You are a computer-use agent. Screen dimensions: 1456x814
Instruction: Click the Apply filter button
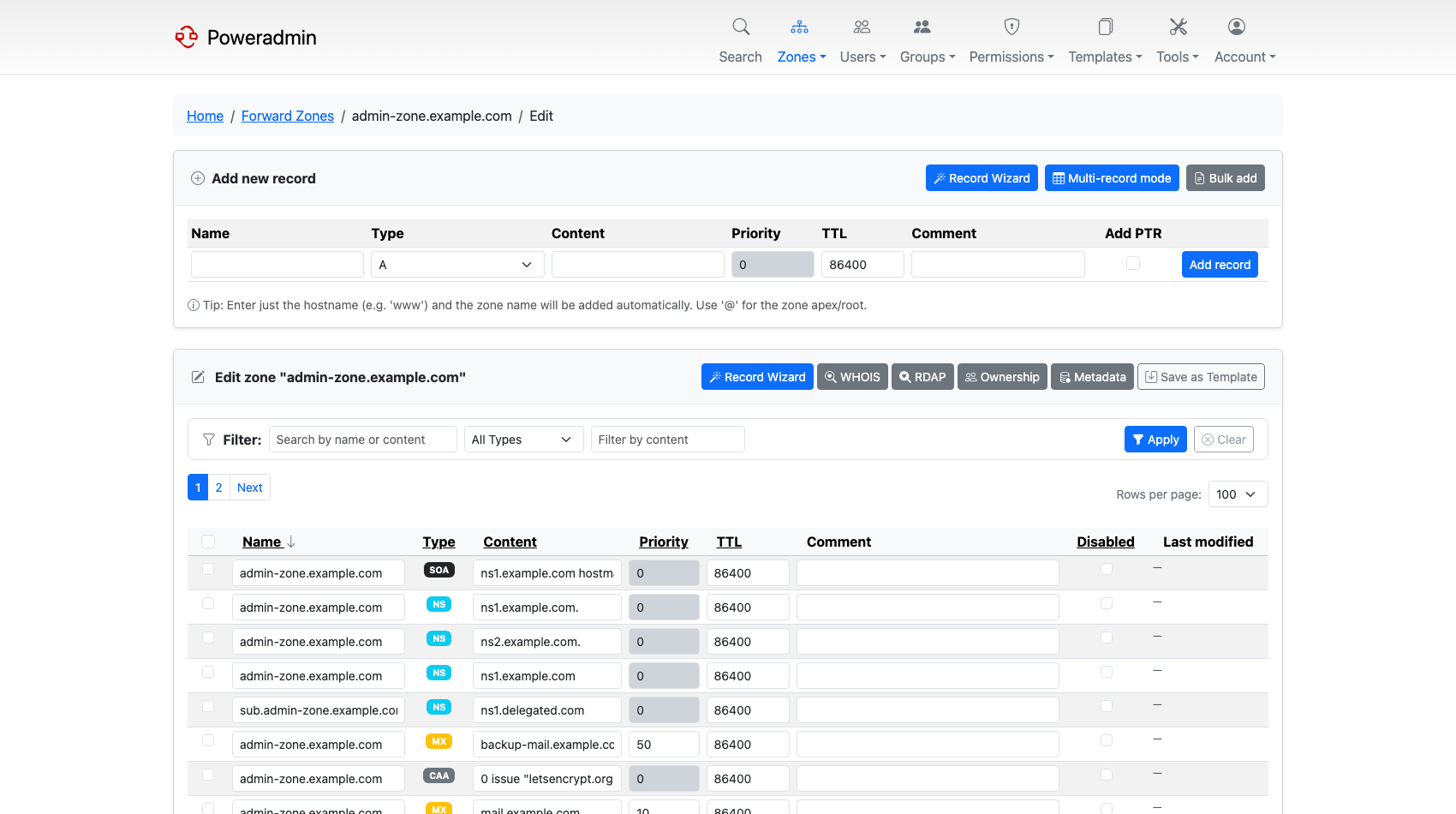tap(1155, 440)
